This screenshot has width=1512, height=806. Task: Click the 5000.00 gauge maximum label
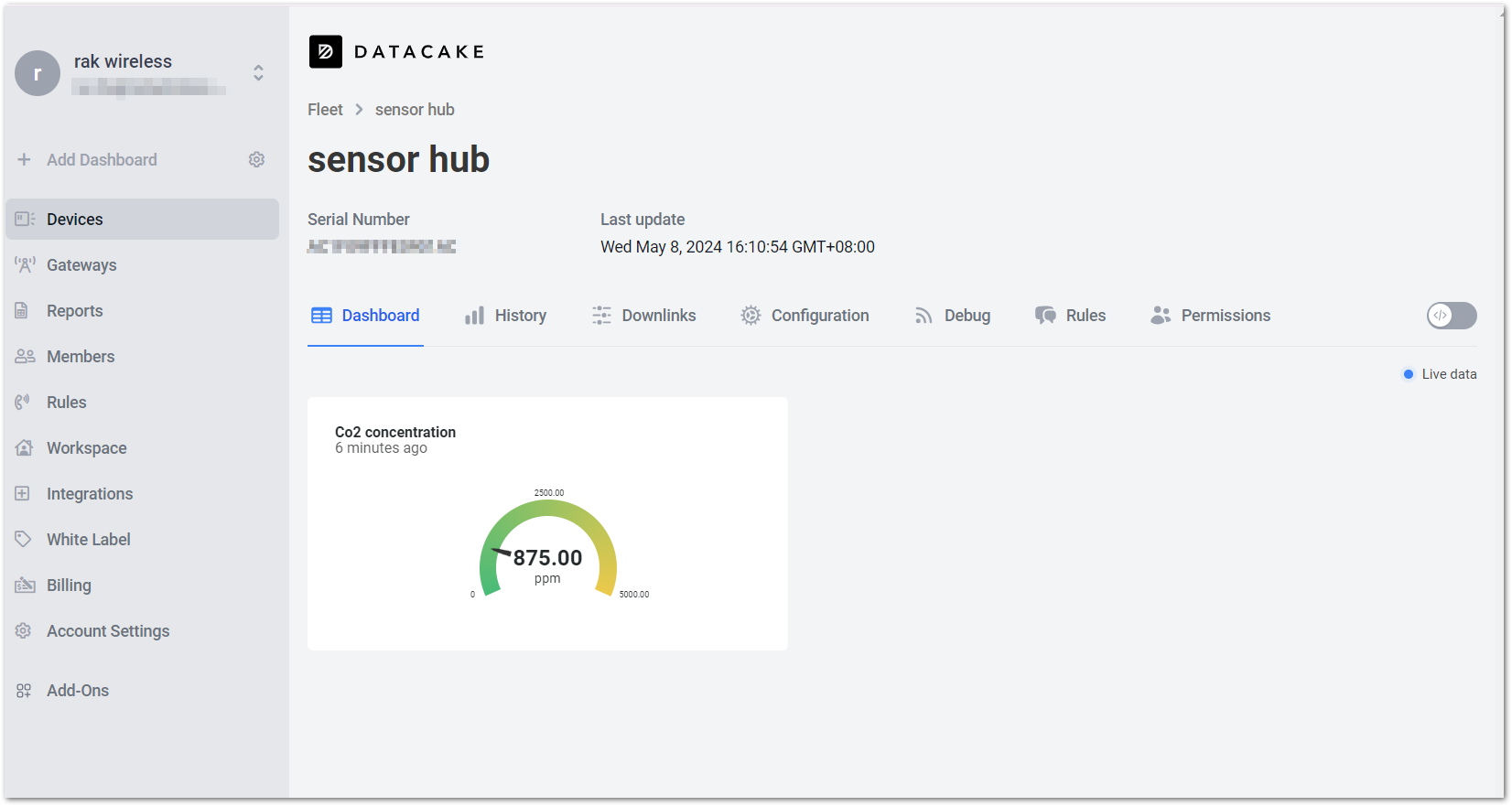634,595
